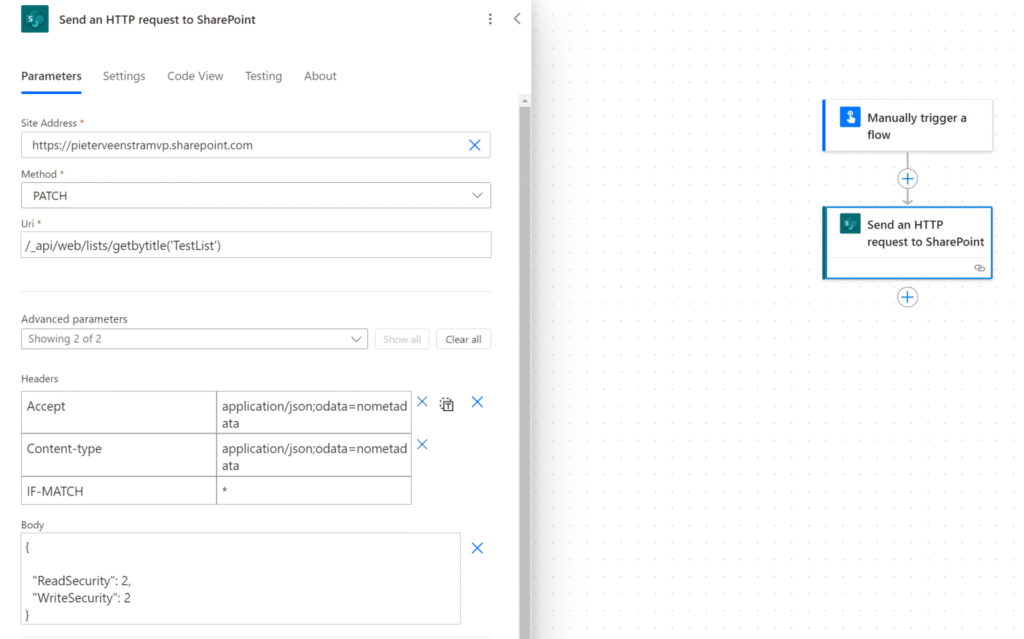Image resolution: width=1024 pixels, height=639 pixels.
Task: Open the About tab
Action: [x=320, y=76]
